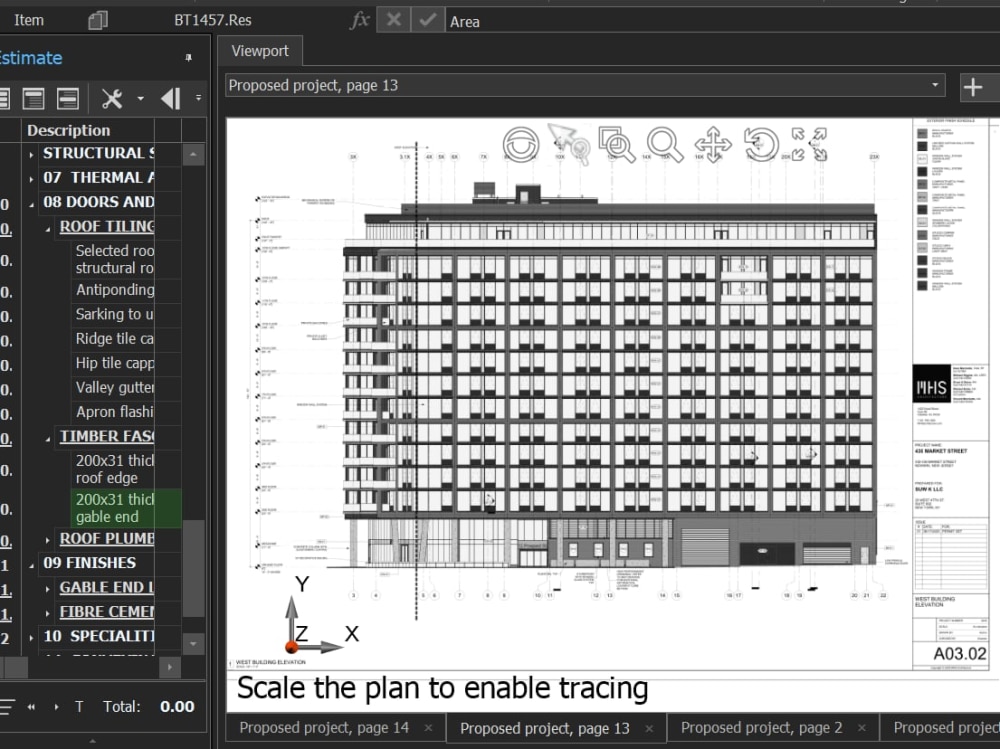This screenshot has height=749, width=1000.
Task: Expand the STRUCTURAL section row
Action: (x=31, y=154)
